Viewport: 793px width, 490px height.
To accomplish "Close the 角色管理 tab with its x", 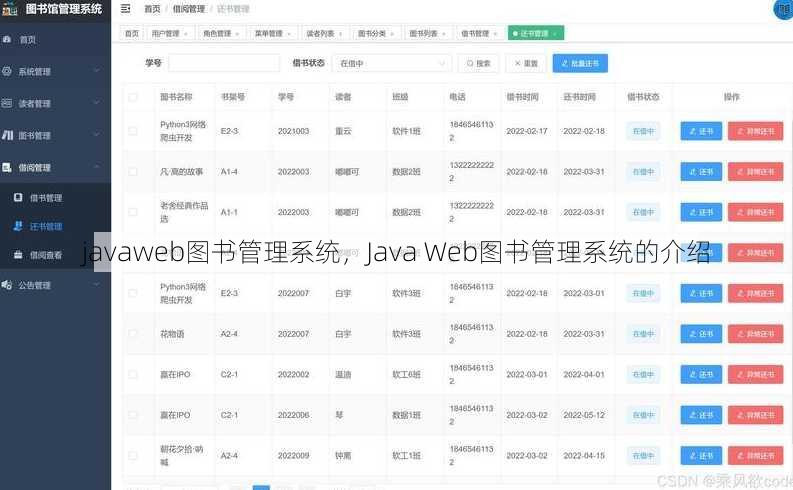I will (x=237, y=33).
